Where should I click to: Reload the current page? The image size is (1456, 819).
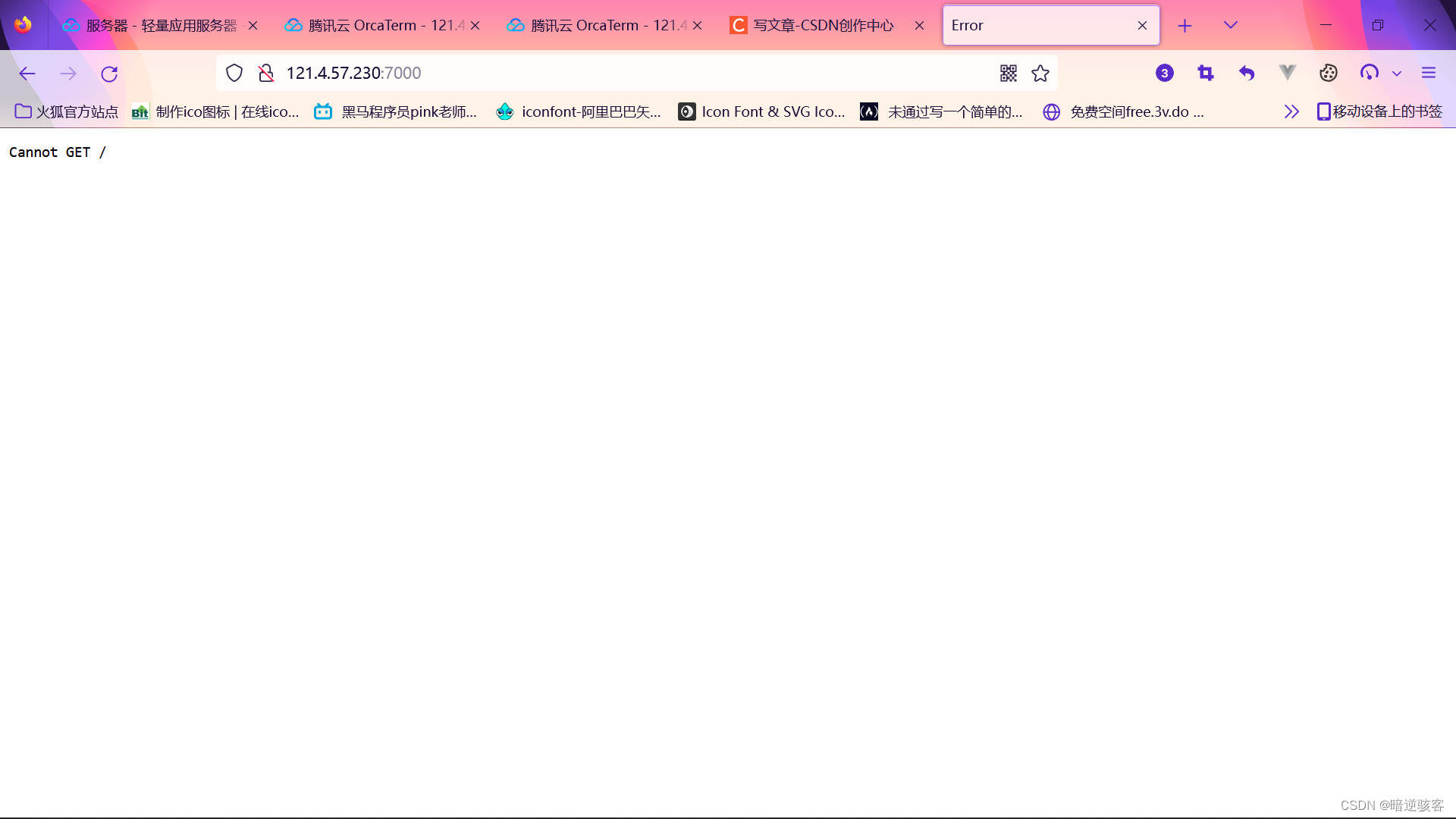(x=109, y=74)
